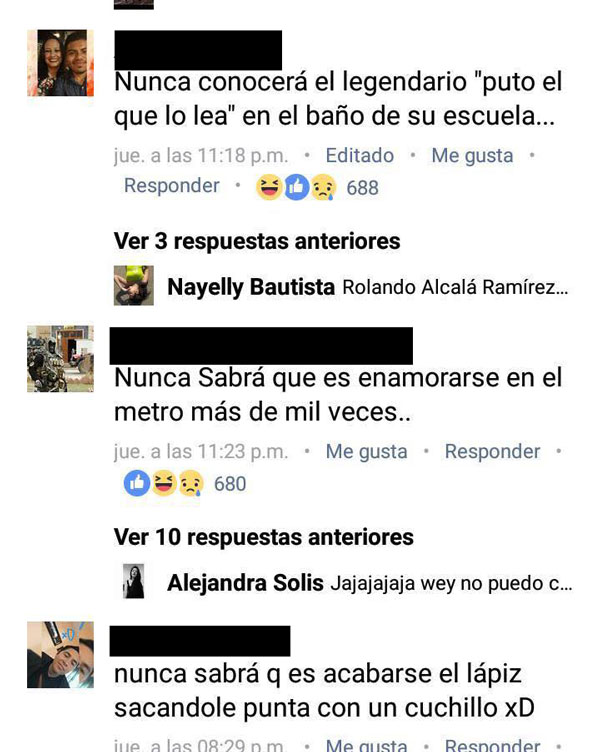Click Responder on the 11:18 p.m. comment
Screen dimensions: 600x752
coord(172,186)
